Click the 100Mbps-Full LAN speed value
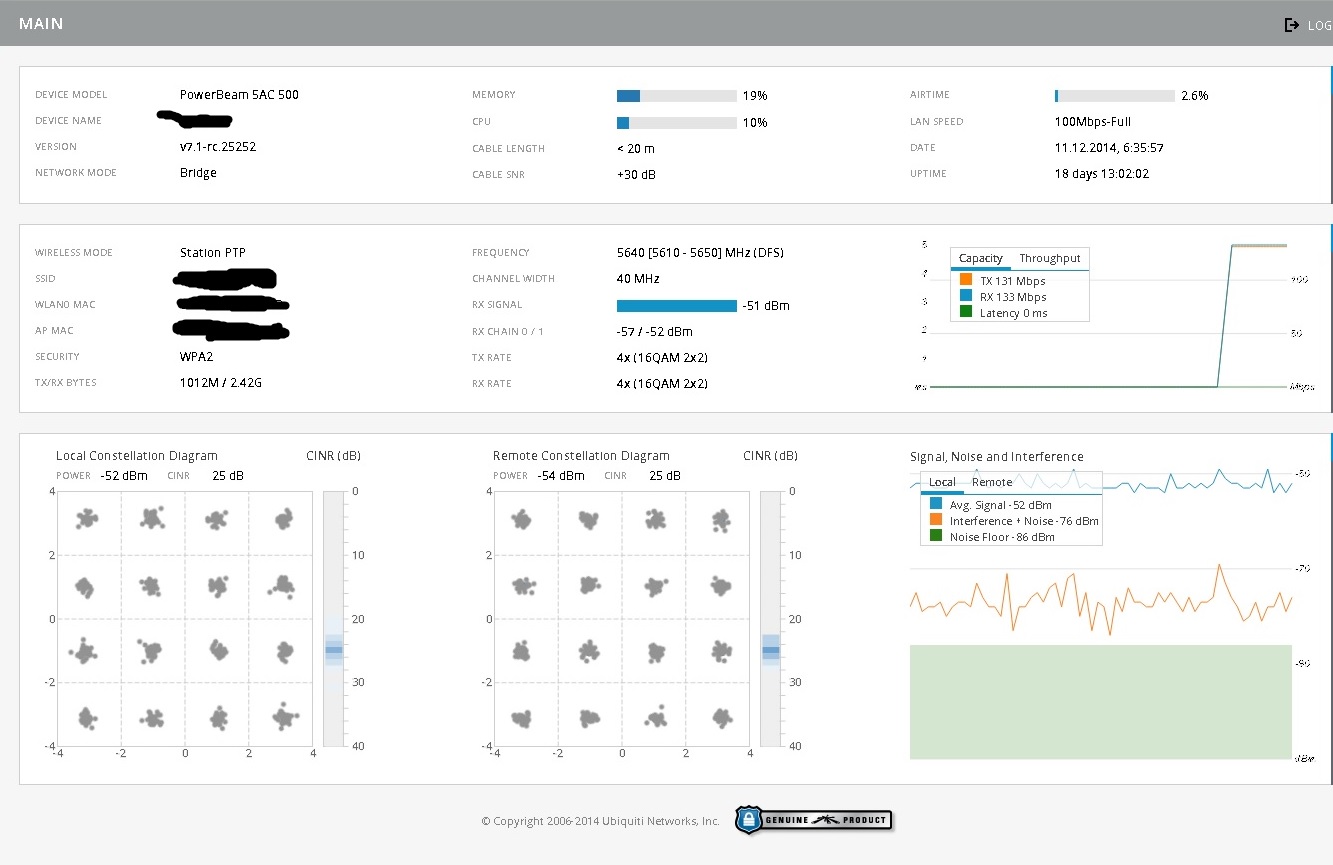The image size is (1333, 865). (x=1093, y=122)
